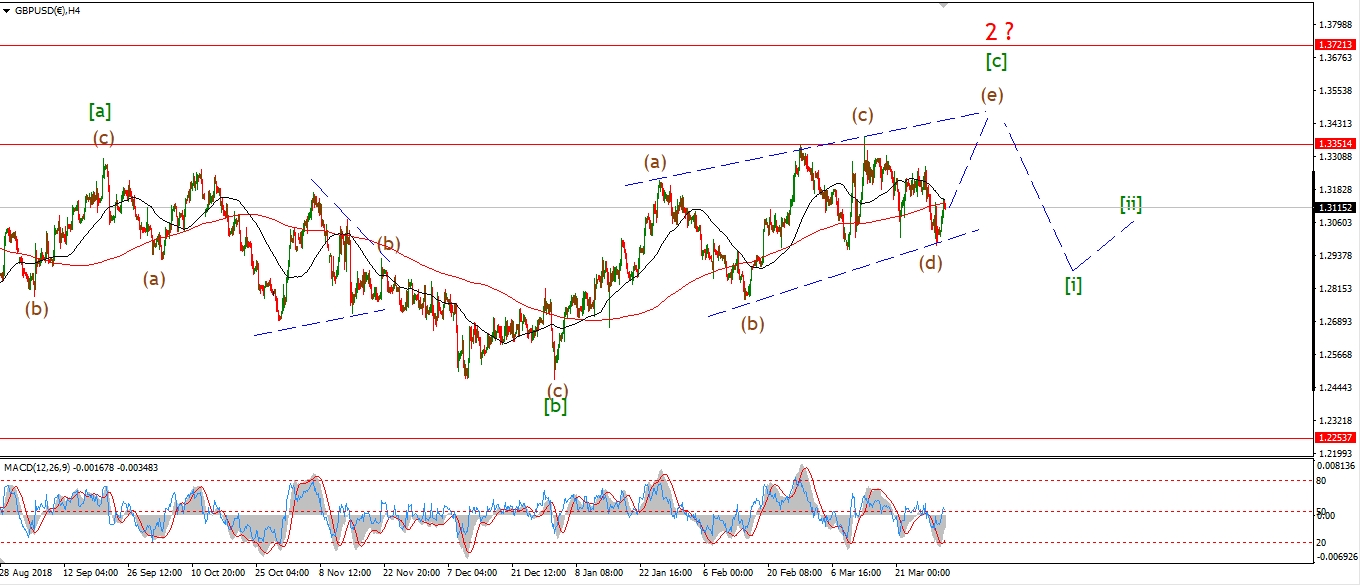Screen dimensions: 1361x585
Task: Click the 1.25668 price scale value
Action: (1334, 355)
